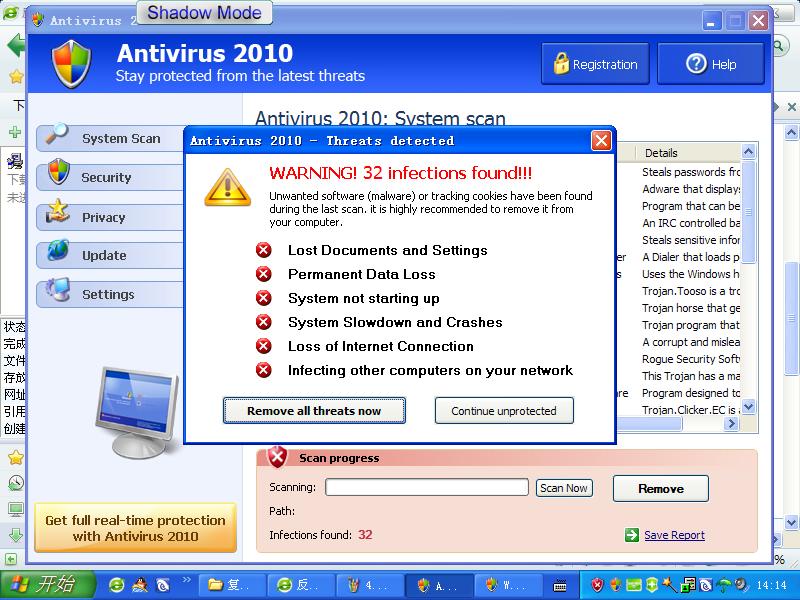Open the Windows Start button

click(x=47, y=585)
